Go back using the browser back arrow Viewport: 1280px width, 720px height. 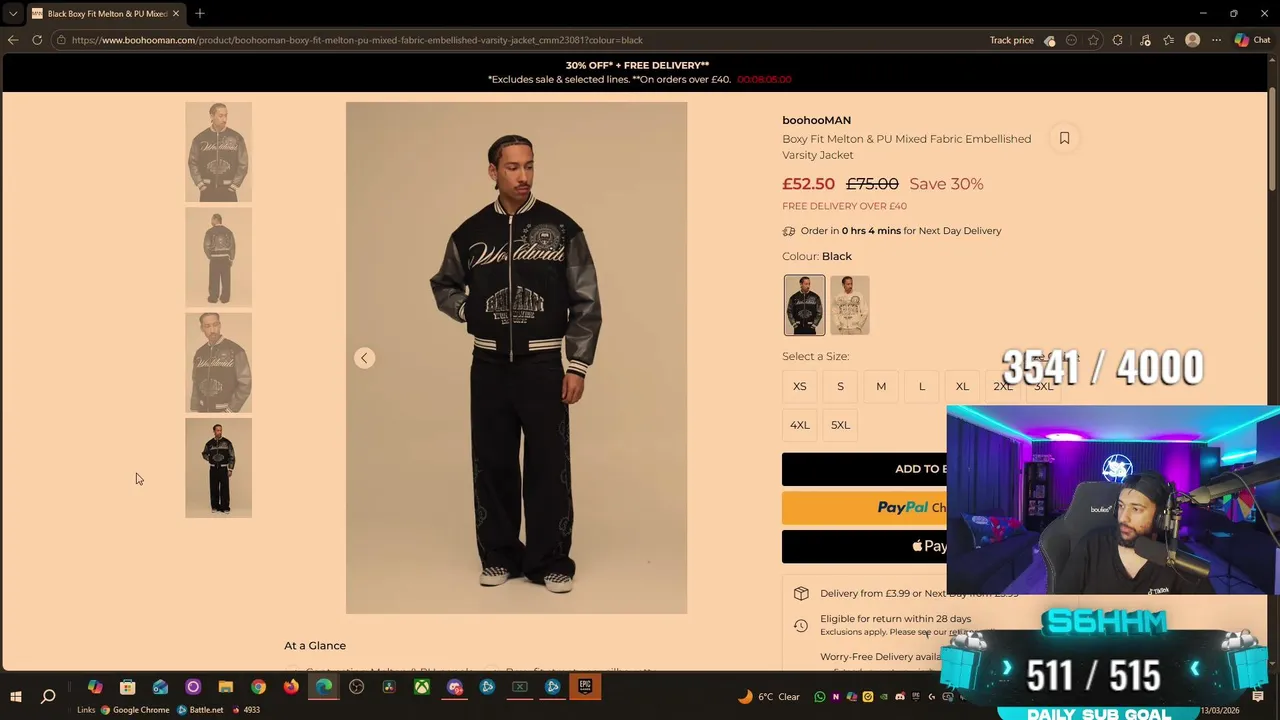13,40
